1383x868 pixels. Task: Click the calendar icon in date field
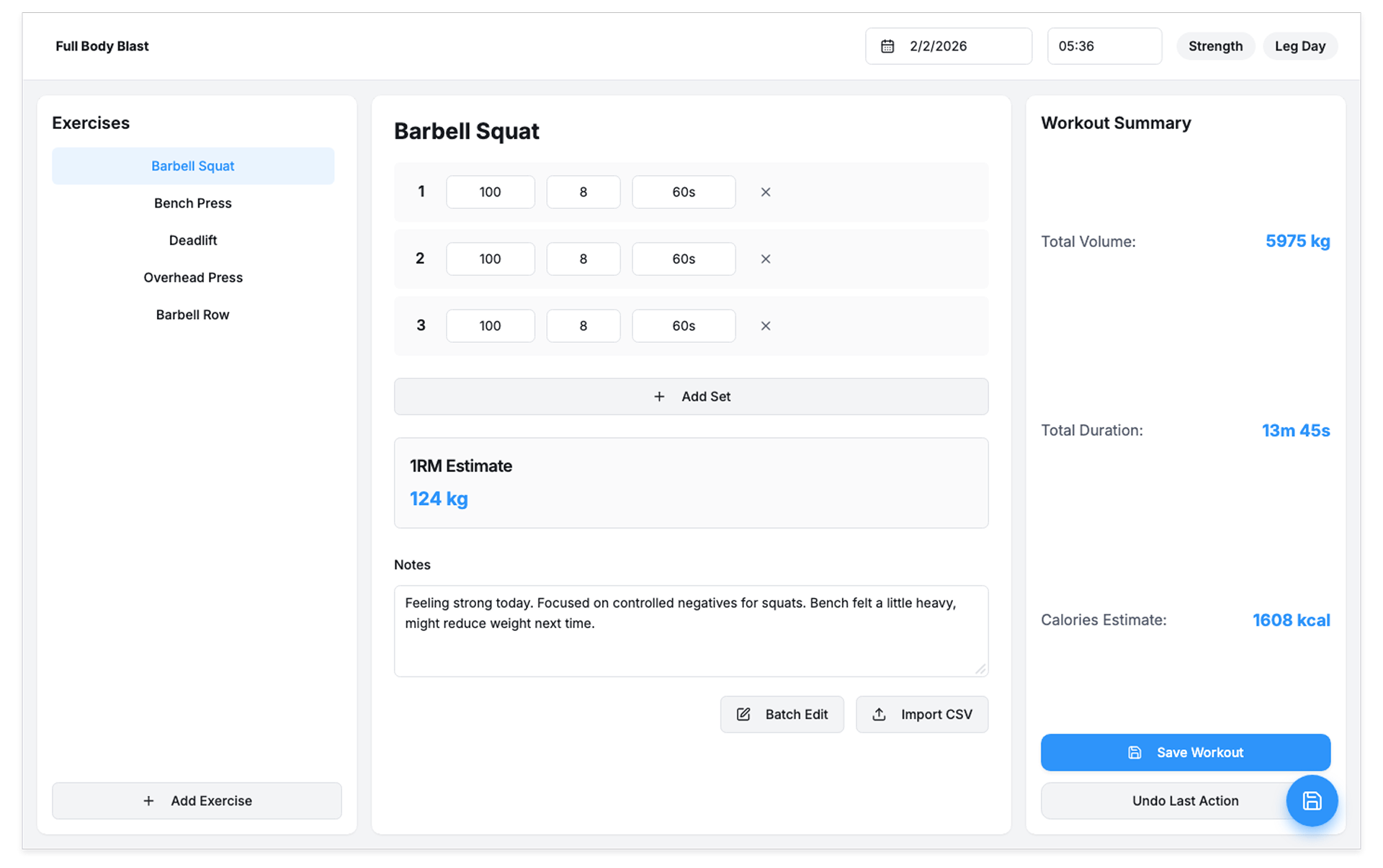coord(887,46)
